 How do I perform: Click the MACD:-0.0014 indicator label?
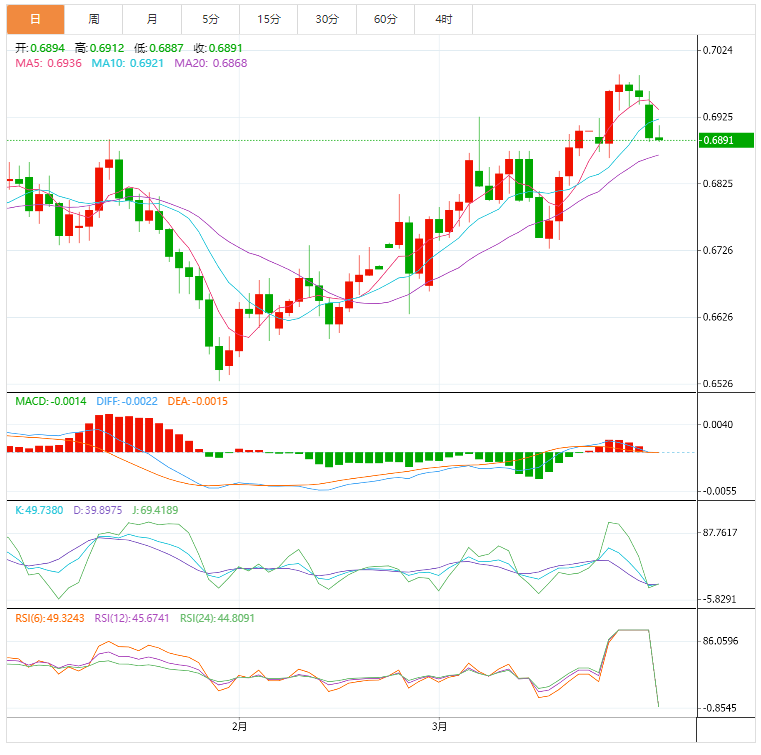tap(51, 401)
